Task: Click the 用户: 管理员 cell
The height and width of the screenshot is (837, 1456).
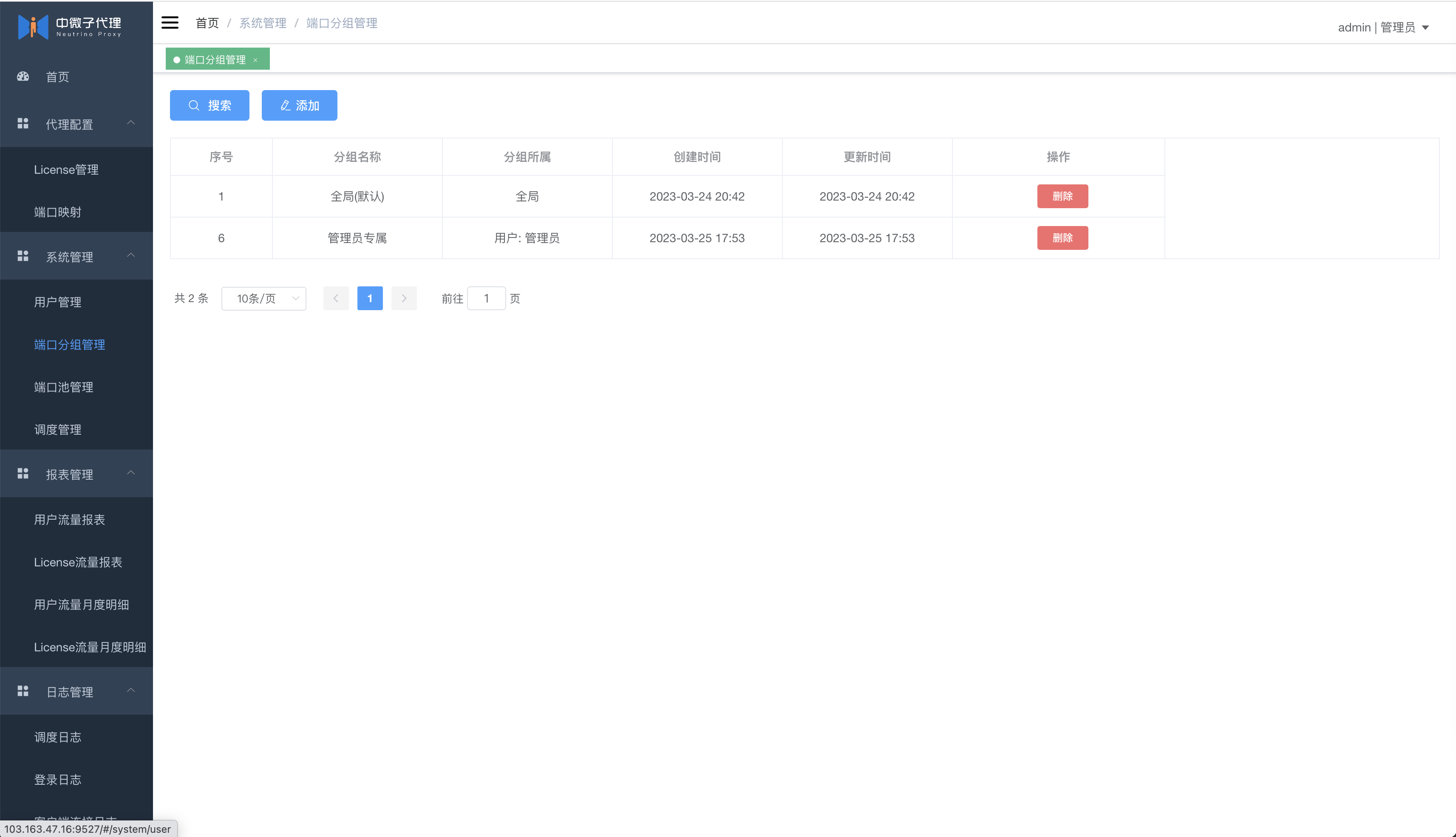Action: click(527, 238)
